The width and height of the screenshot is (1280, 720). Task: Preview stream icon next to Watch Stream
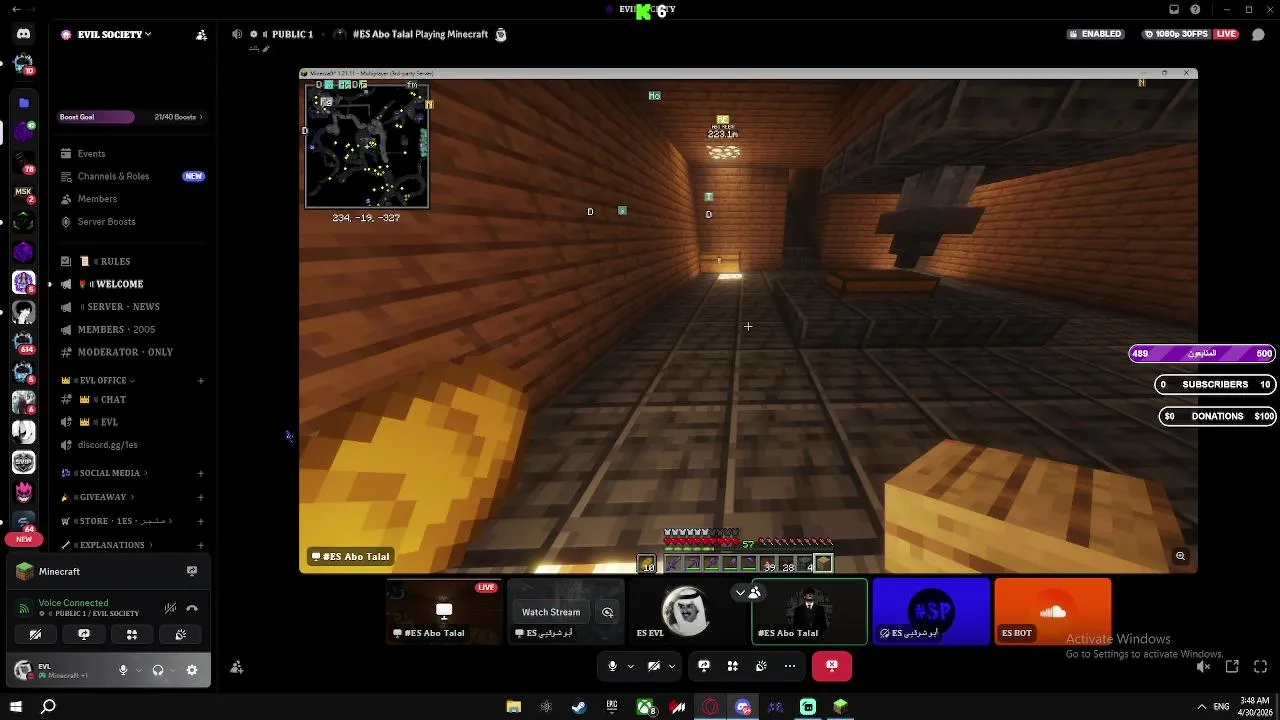point(607,612)
